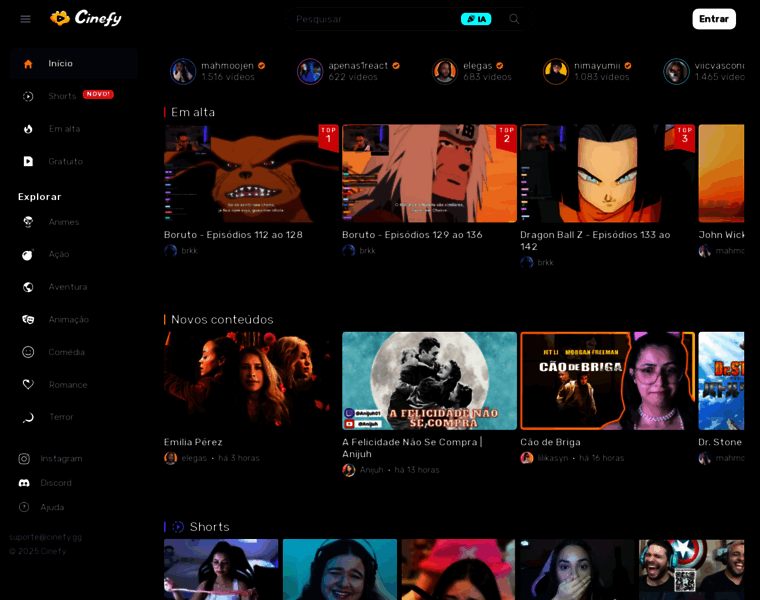The image size is (760, 600).
Task: Open Boruto Episódios 129 ao 136 thumbnail
Action: click(x=429, y=174)
